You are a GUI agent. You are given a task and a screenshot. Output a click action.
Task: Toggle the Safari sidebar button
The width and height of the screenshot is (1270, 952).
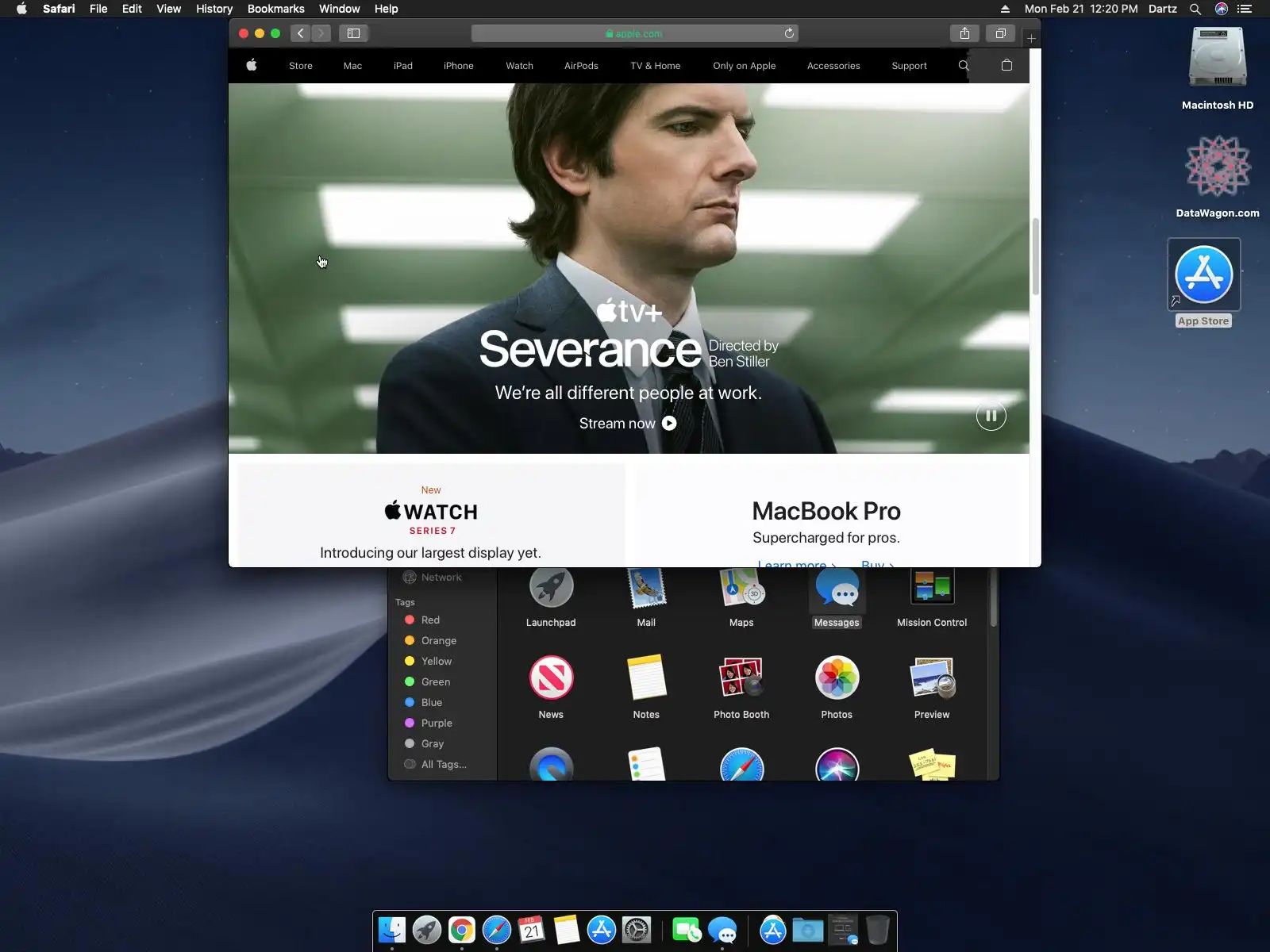[354, 33]
